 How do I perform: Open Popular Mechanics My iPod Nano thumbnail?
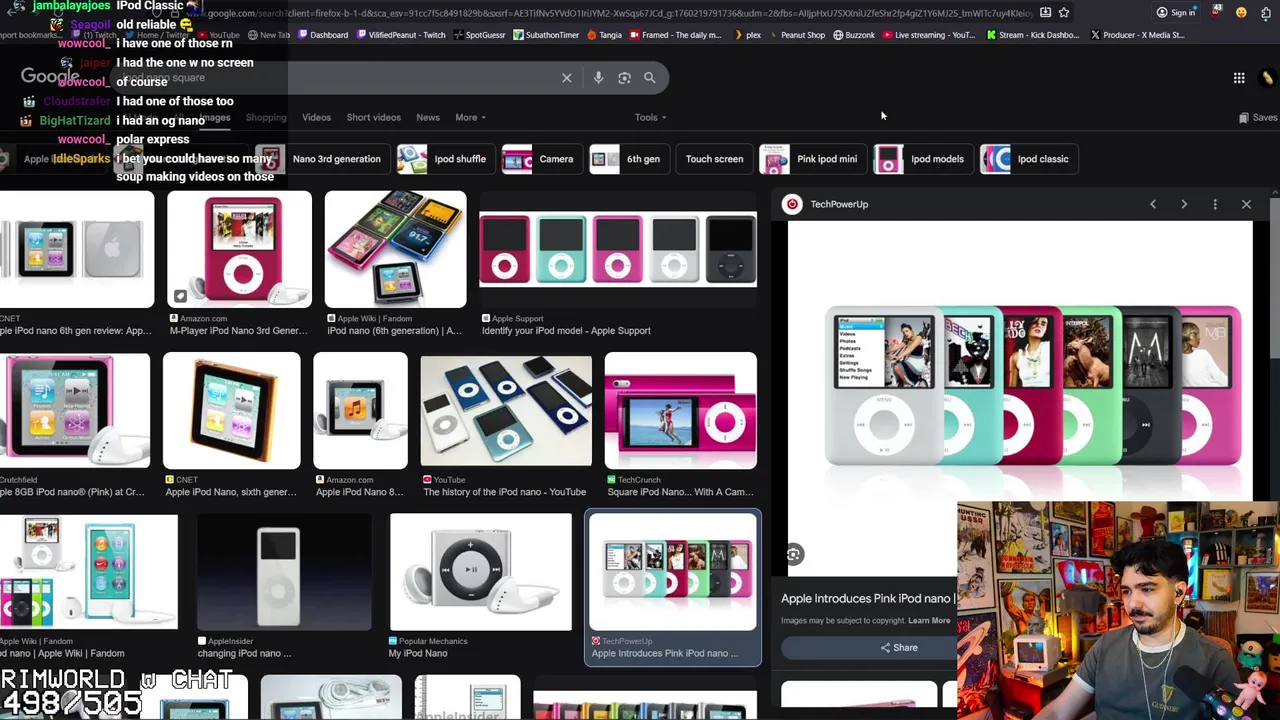[480, 572]
